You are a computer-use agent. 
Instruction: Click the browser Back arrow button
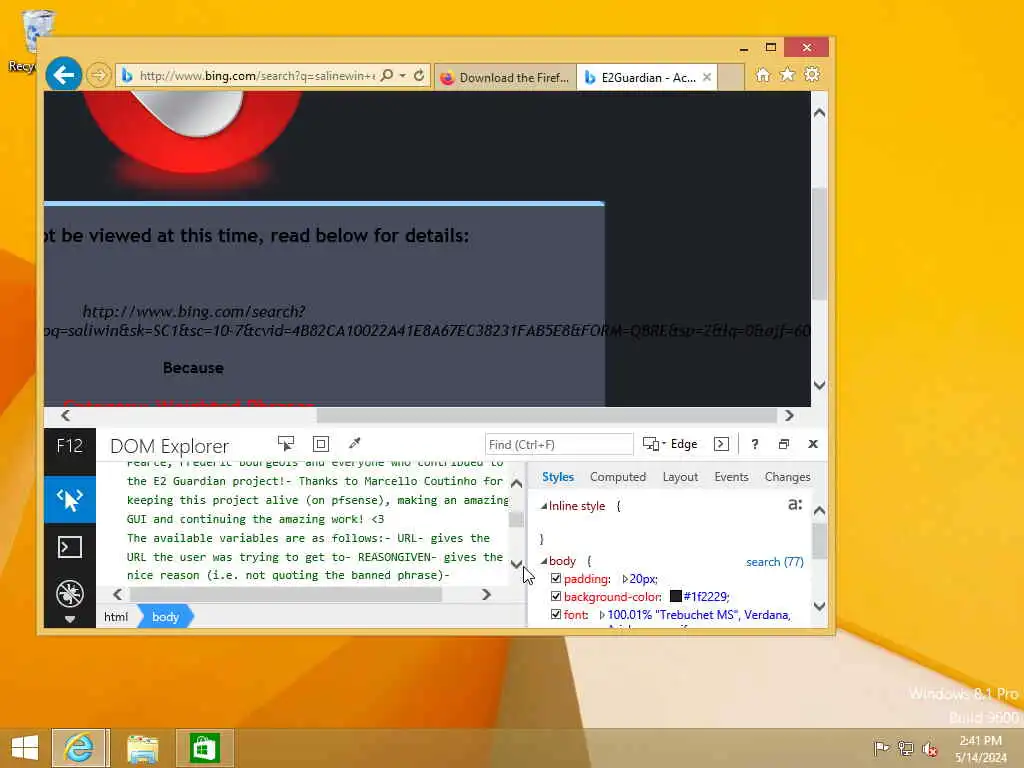63,75
